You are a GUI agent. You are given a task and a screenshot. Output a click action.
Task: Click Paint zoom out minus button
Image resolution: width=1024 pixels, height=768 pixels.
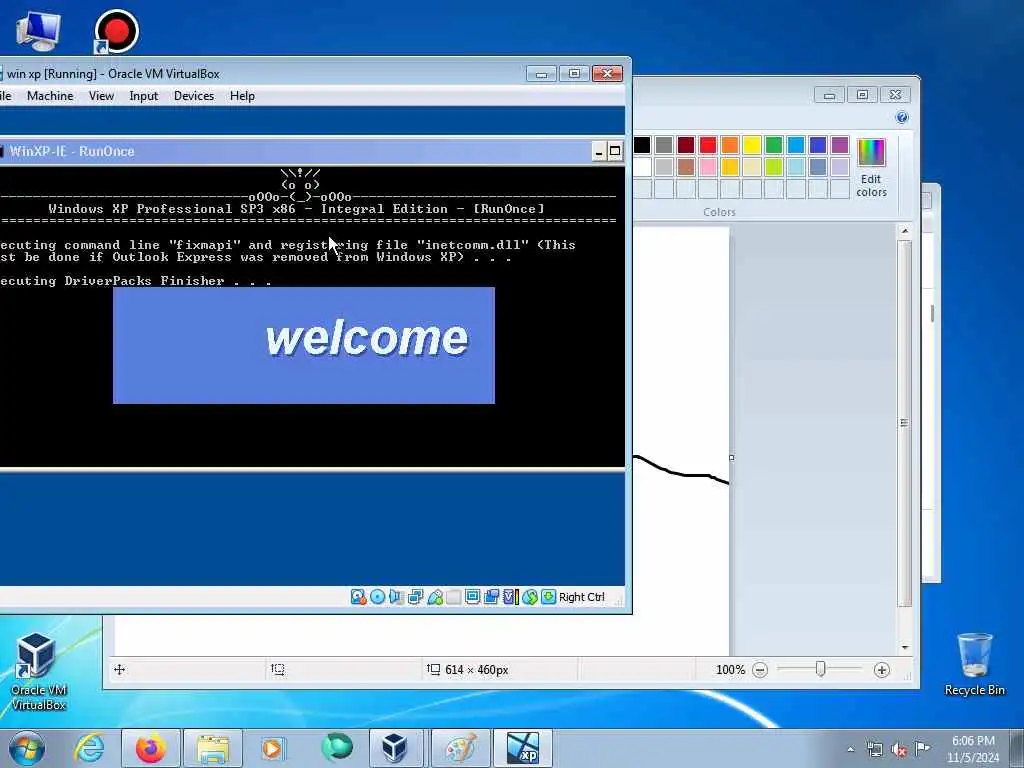pos(760,670)
